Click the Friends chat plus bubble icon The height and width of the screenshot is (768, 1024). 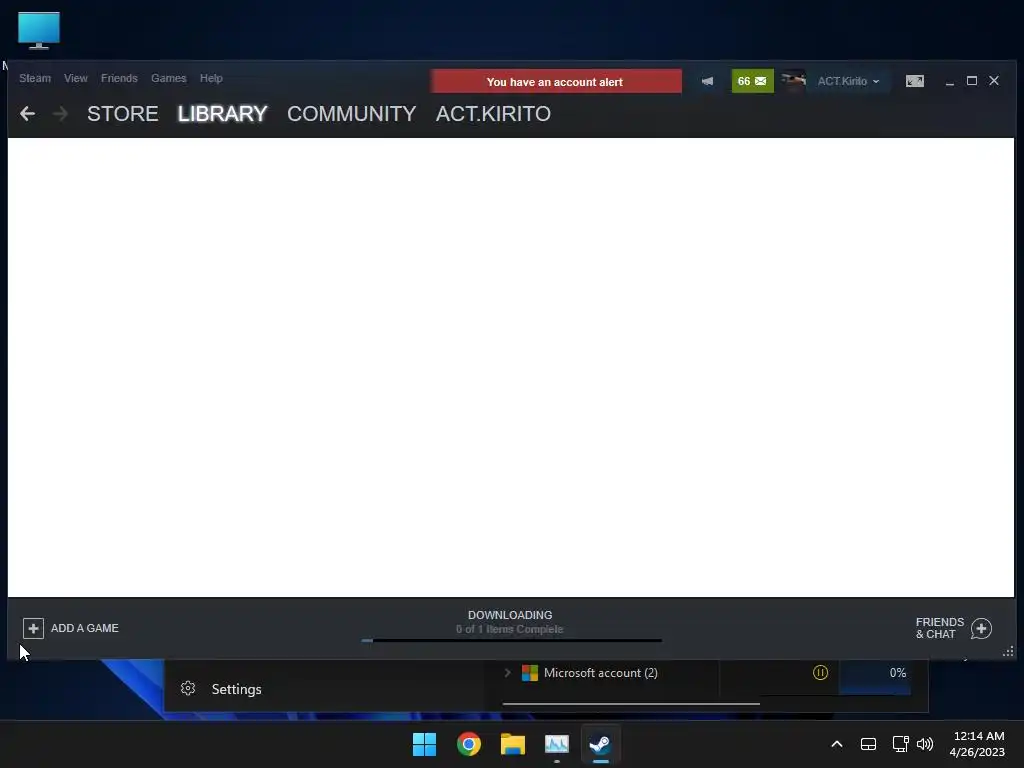click(x=981, y=628)
